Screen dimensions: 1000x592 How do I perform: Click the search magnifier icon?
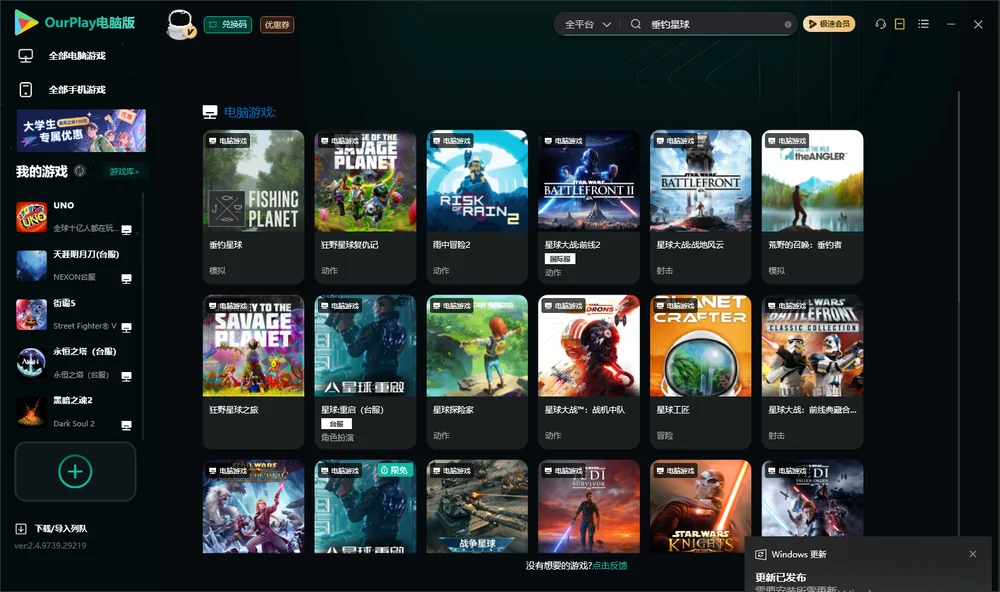click(x=636, y=24)
